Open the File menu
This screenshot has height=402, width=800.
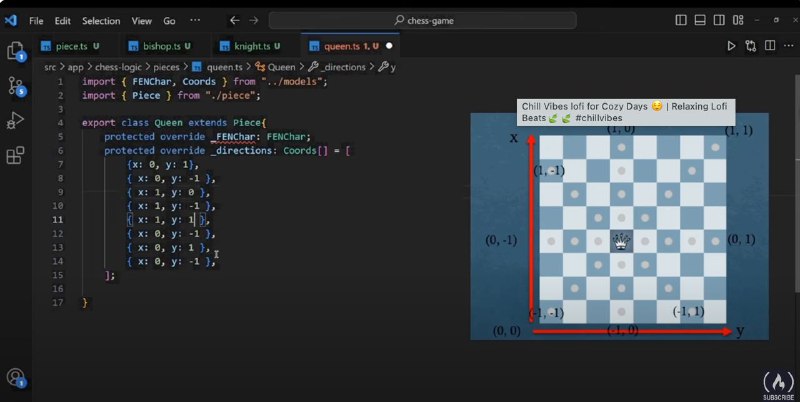36,21
